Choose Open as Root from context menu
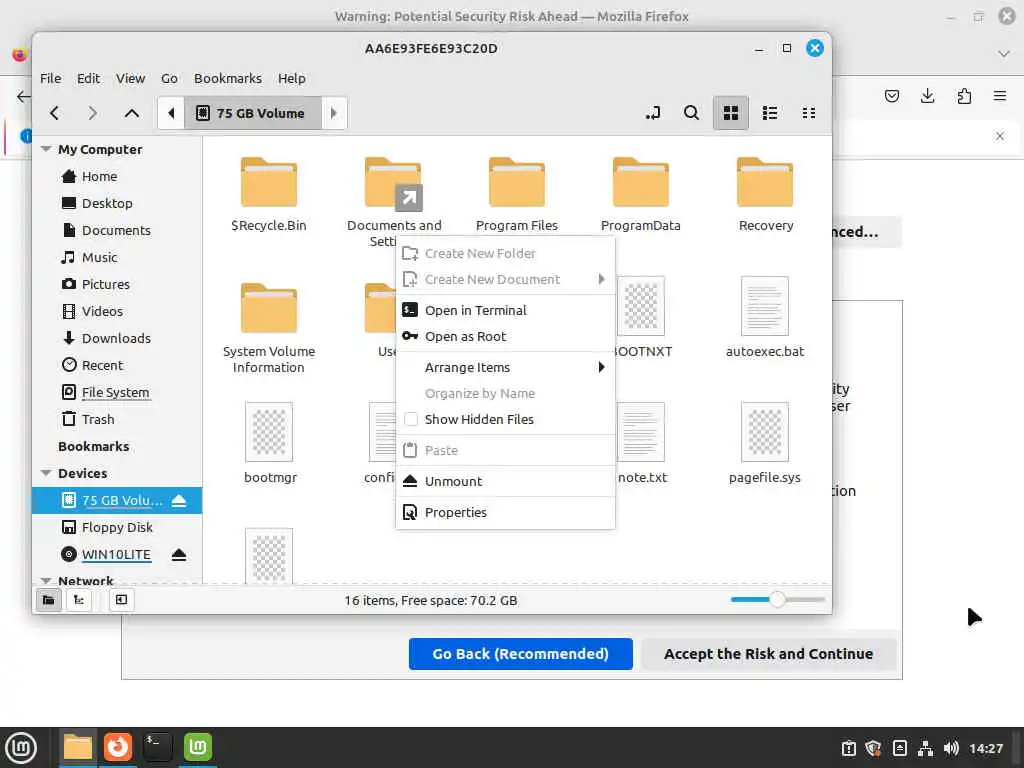Viewport: 1024px width, 768px height. tap(505, 336)
